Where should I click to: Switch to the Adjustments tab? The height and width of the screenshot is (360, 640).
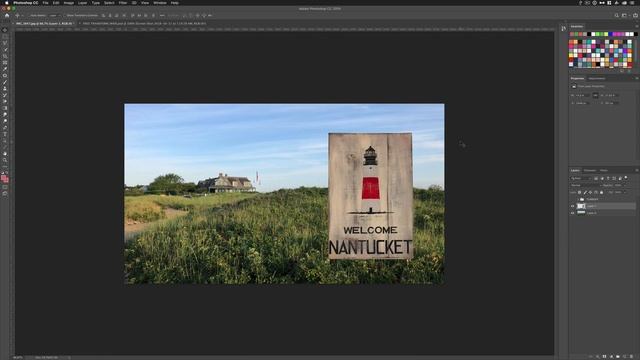(597, 78)
